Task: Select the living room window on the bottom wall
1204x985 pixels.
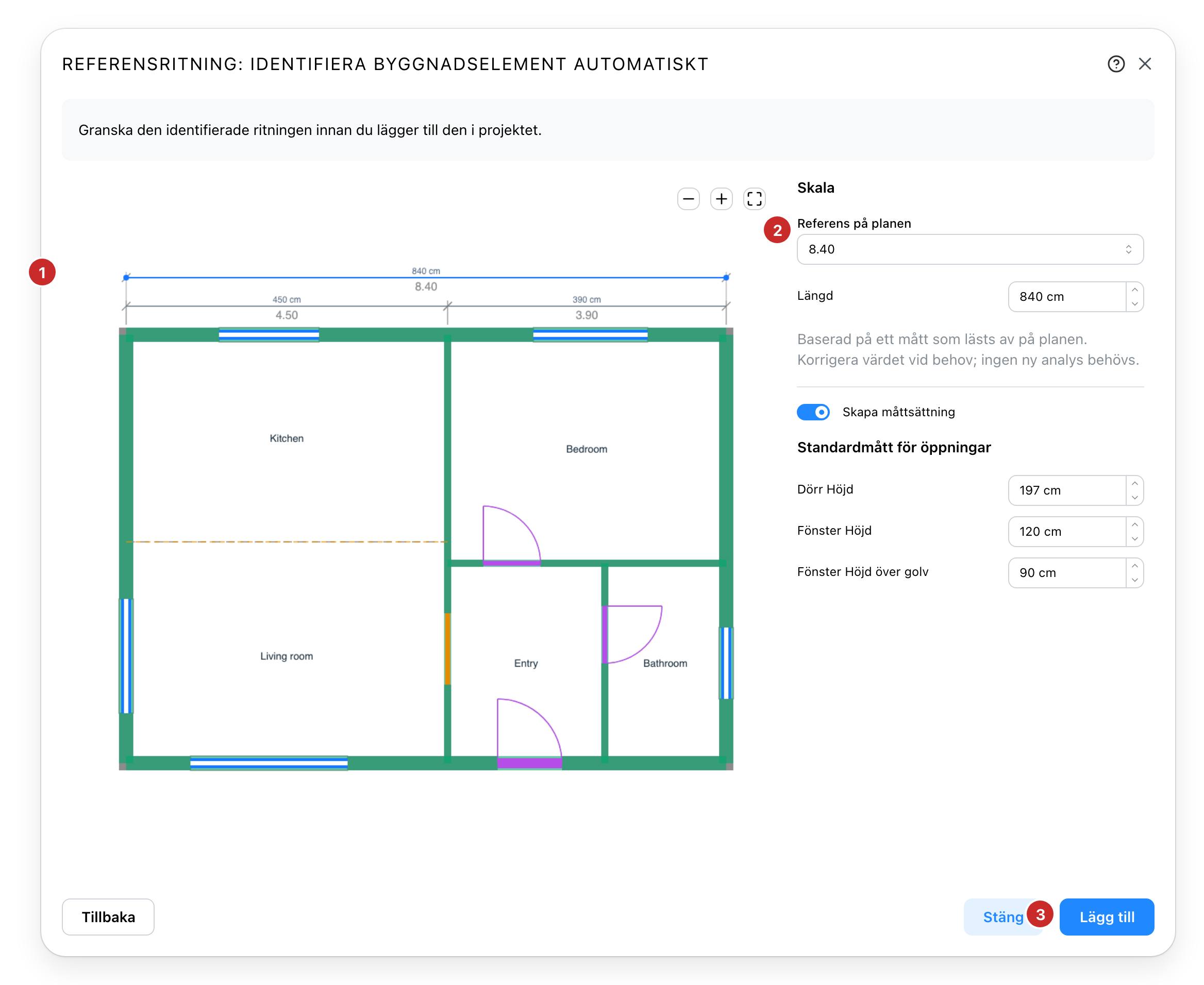Action: tap(269, 763)
